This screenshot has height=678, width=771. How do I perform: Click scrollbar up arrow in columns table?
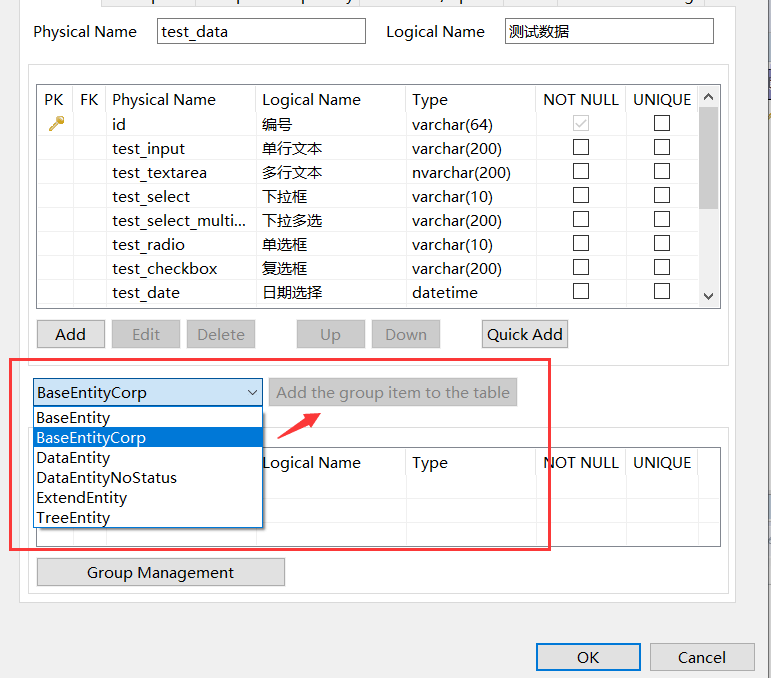[x=709, y=97]
